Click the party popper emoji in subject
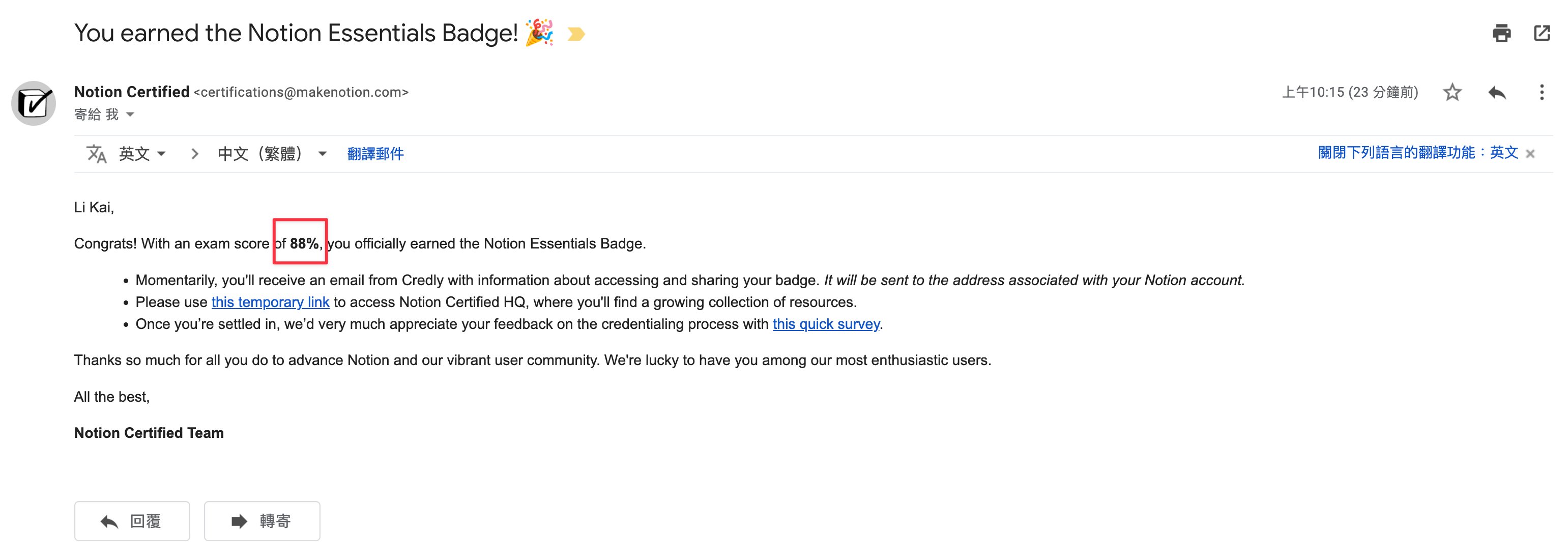 [x=539, y=33]
